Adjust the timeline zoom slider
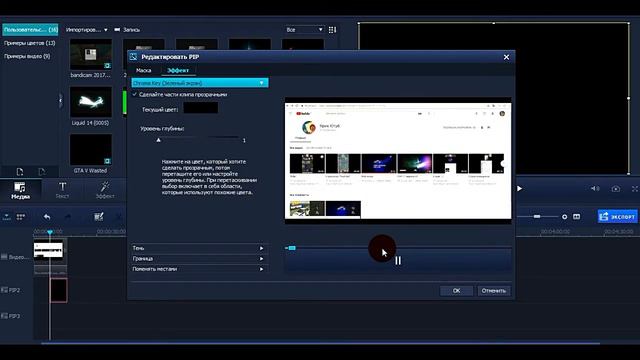640x360 pixels. tap(537, 216)
